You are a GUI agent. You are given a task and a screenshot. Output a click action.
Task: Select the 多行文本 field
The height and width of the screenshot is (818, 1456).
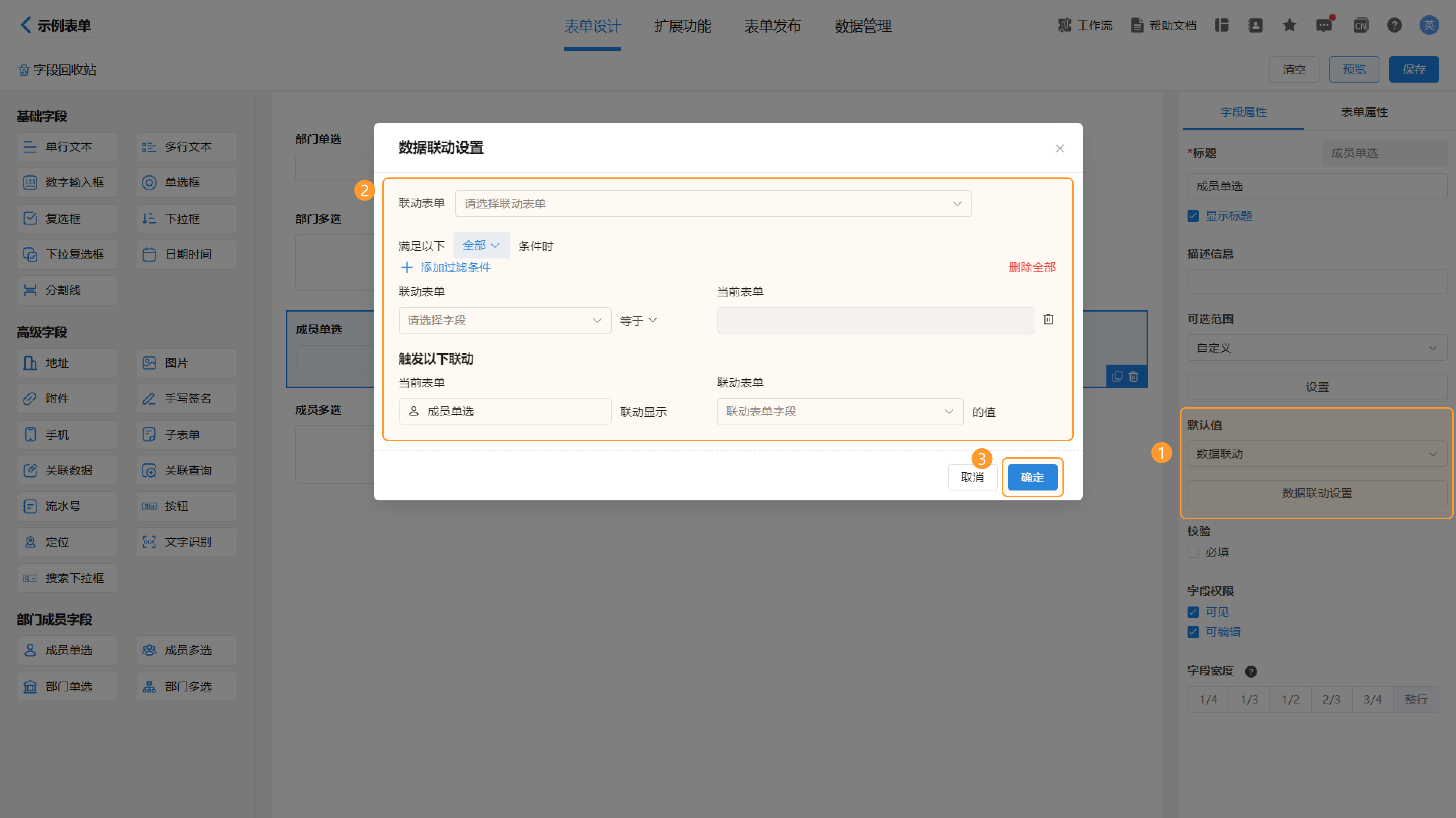[187, 147]
